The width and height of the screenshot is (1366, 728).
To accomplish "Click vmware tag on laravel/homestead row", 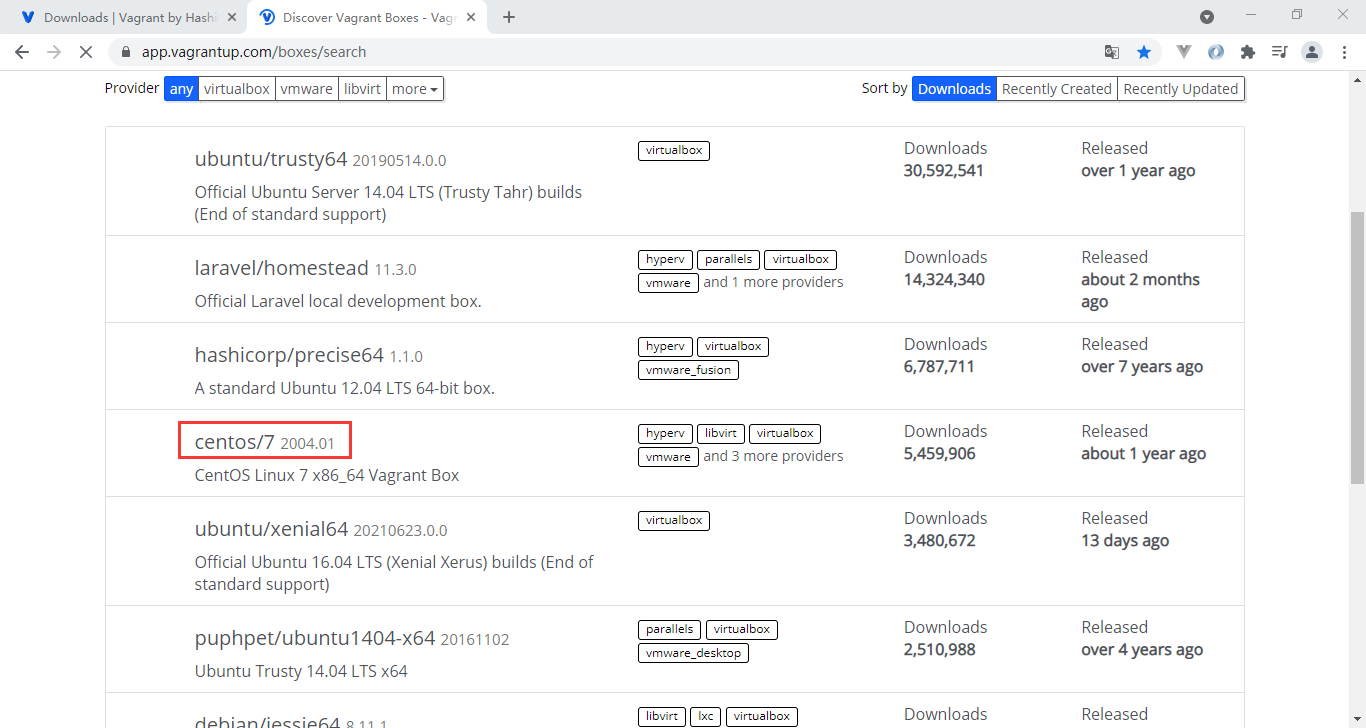I will (668, 282).
